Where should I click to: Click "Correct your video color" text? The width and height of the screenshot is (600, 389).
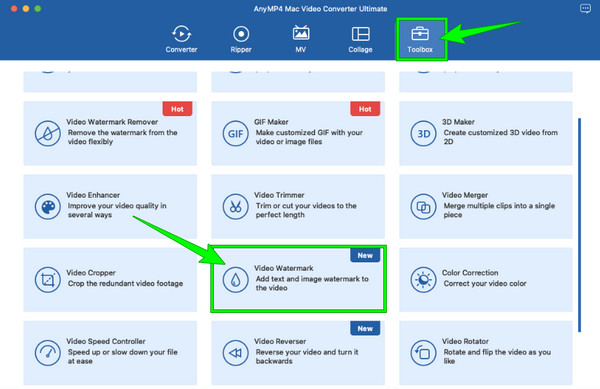click(485, 283)
